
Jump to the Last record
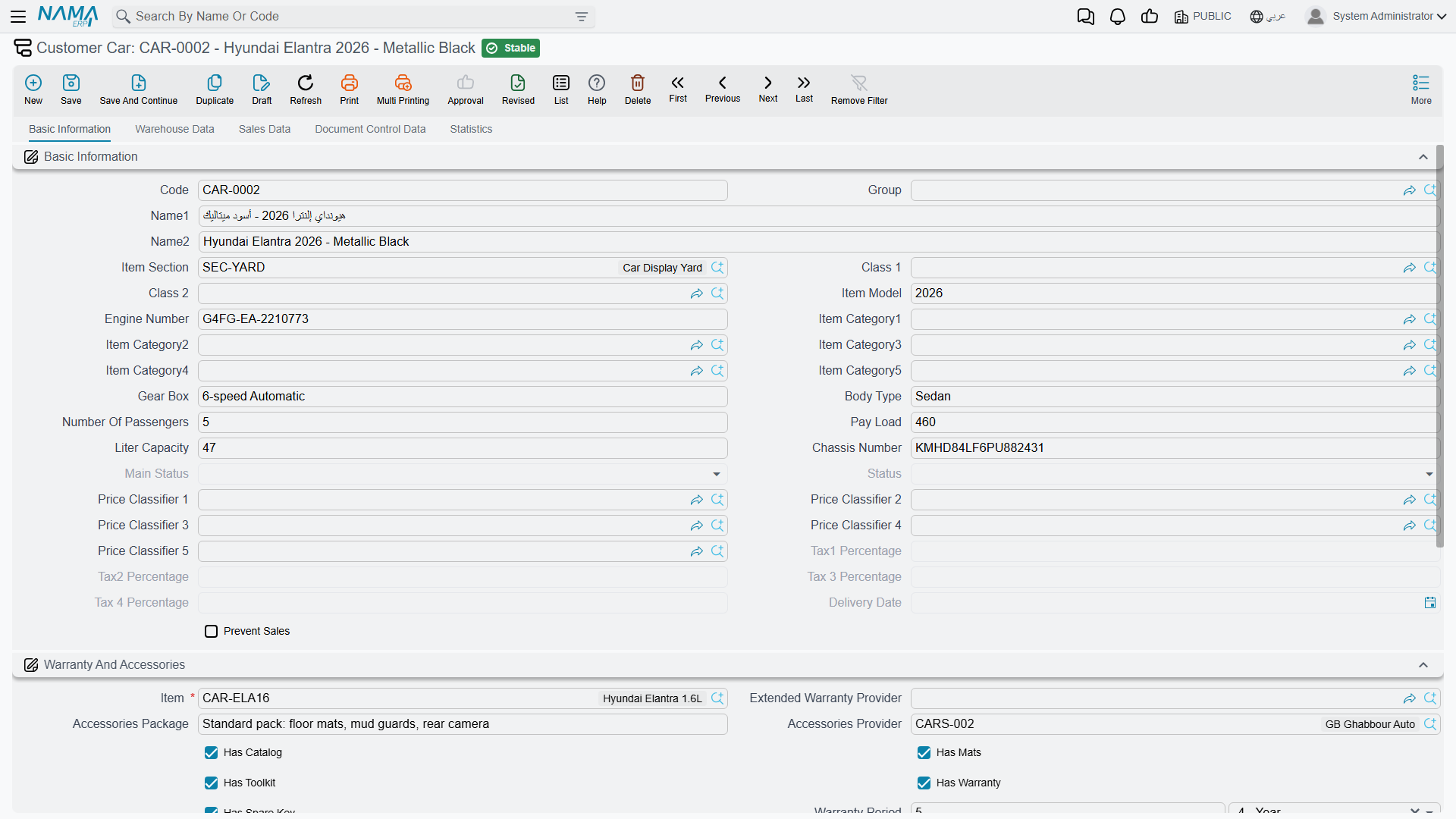[x=804, y=89]
